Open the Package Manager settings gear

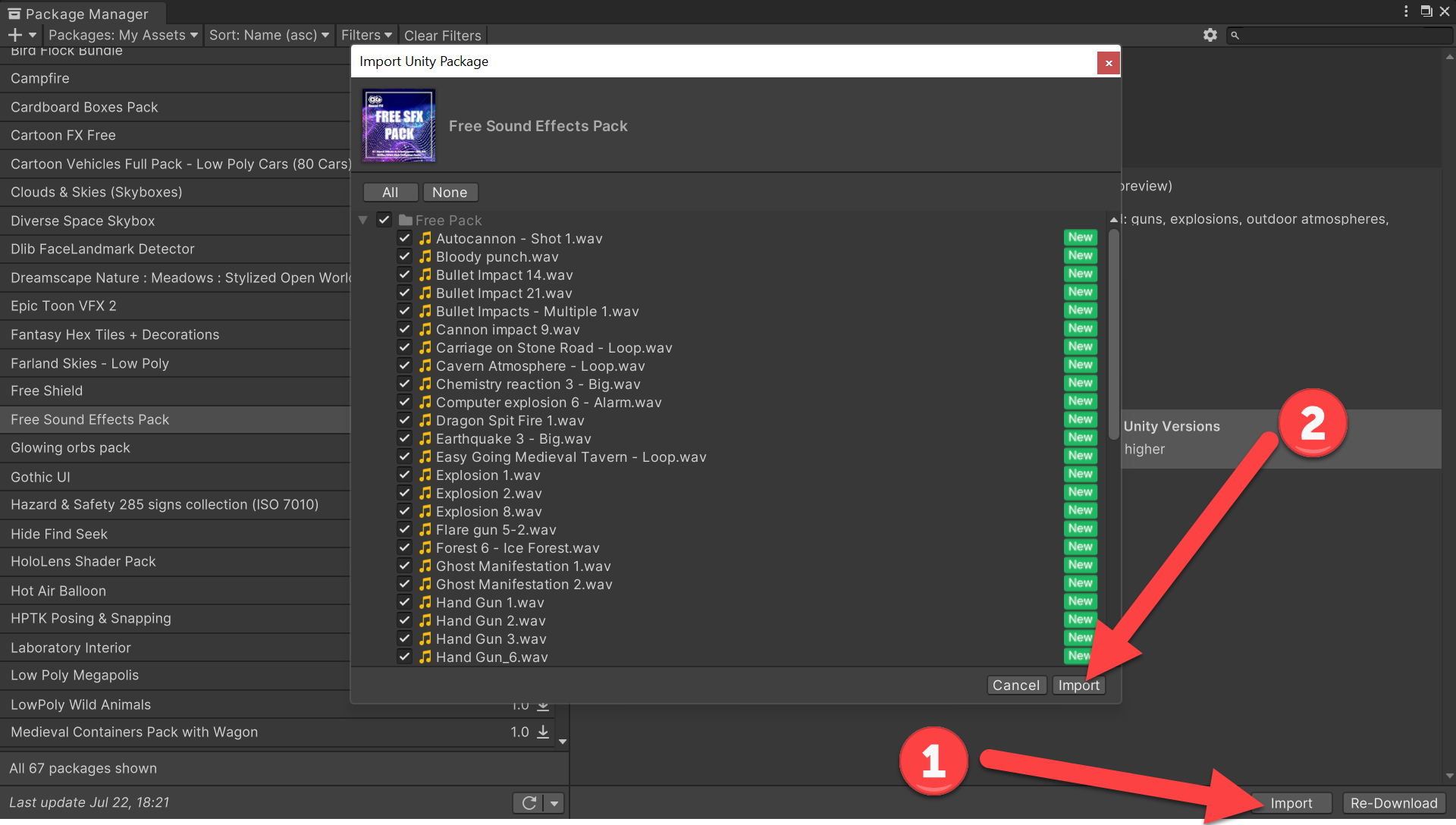click(x=1210, y=35)
